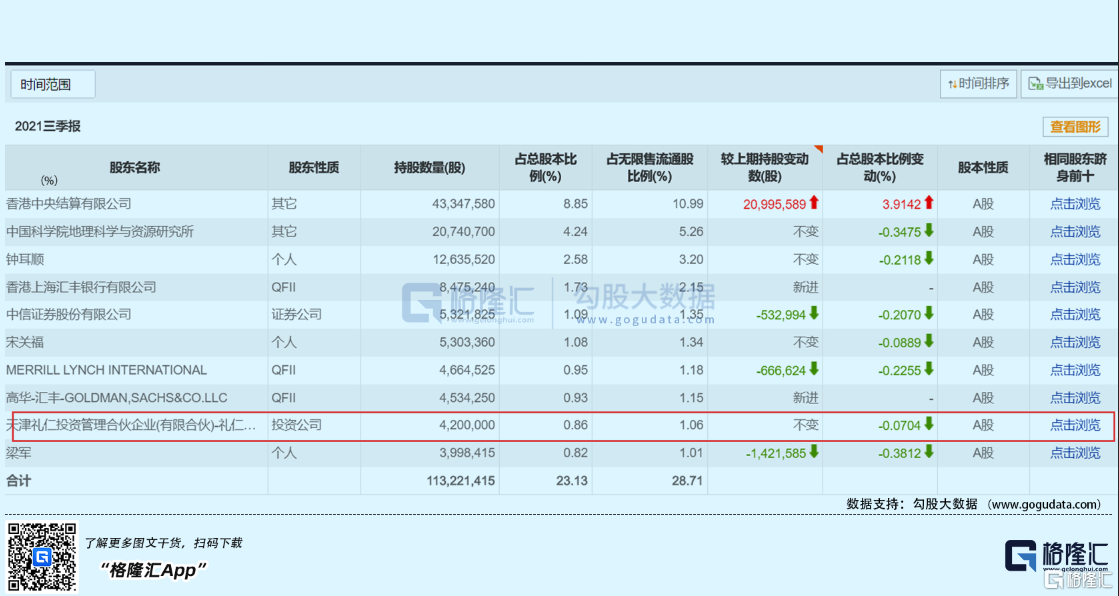Select the shareholder name MERRILL LYNCH INTERNATIONAL

tap(106, 370)
